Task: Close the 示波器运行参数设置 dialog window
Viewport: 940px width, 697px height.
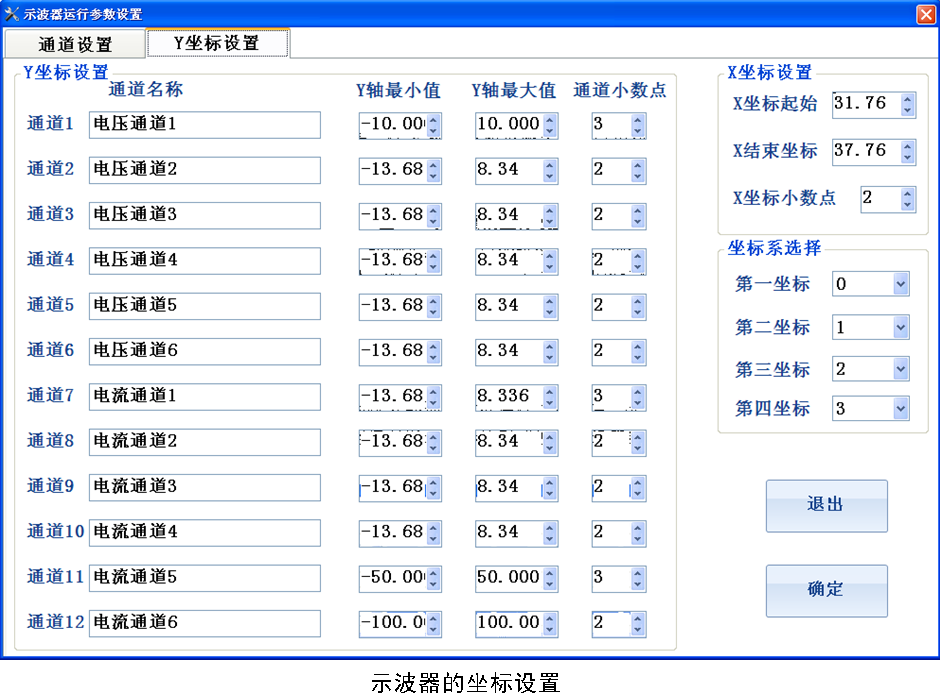Action: tap(925, 14)
